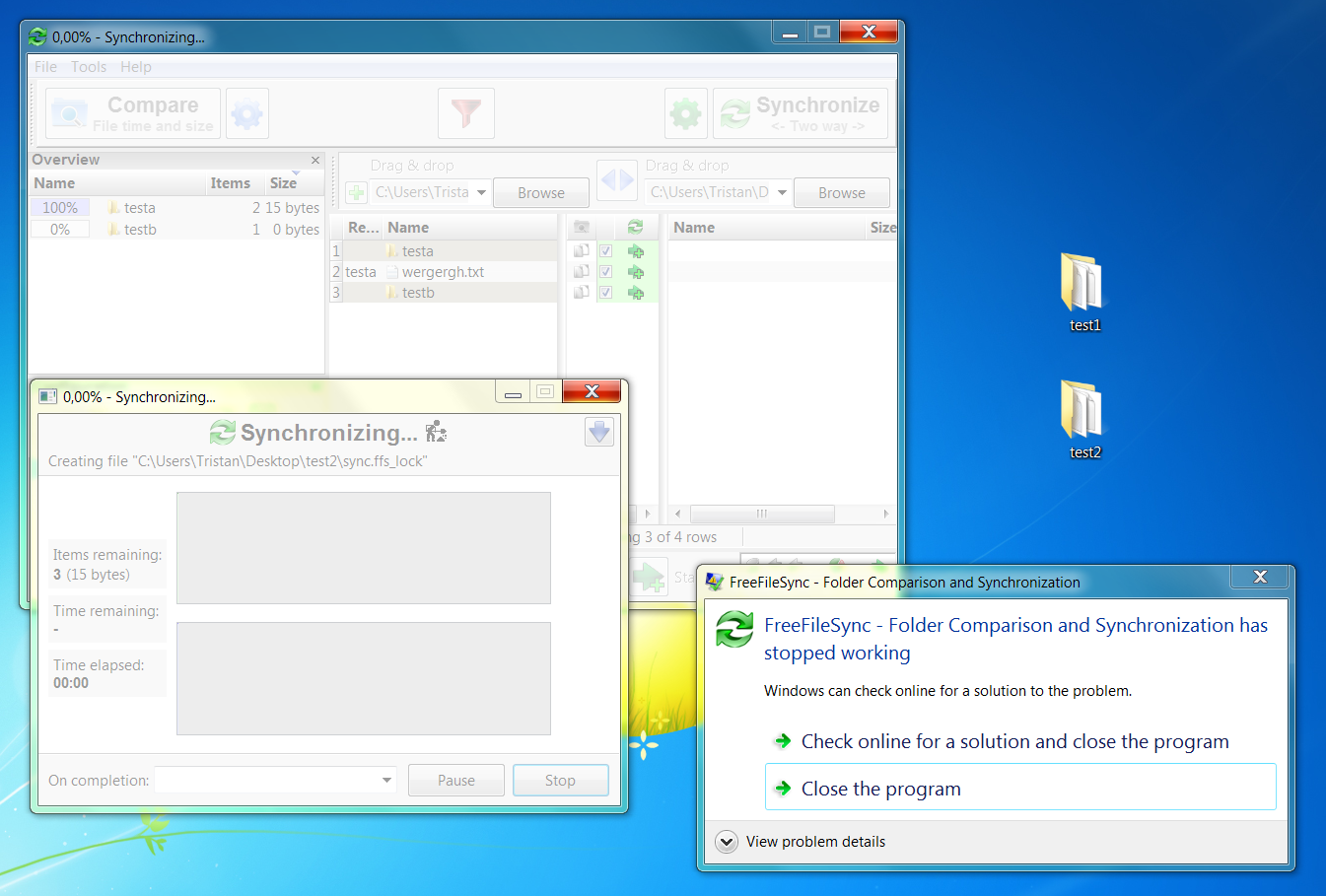1326x896 pixels.
Task: Choose Check online for a solution option
Action: click(x=1020, y=741)
